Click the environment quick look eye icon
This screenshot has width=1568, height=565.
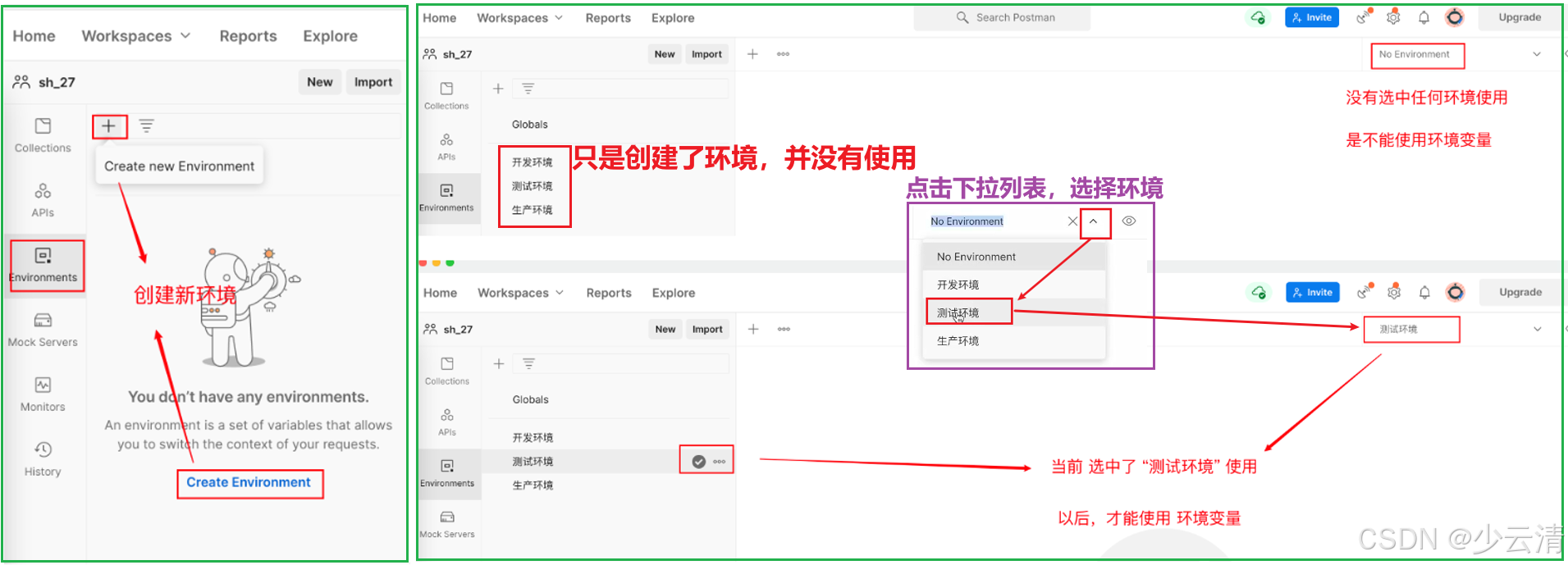(x=1129, y=221)
